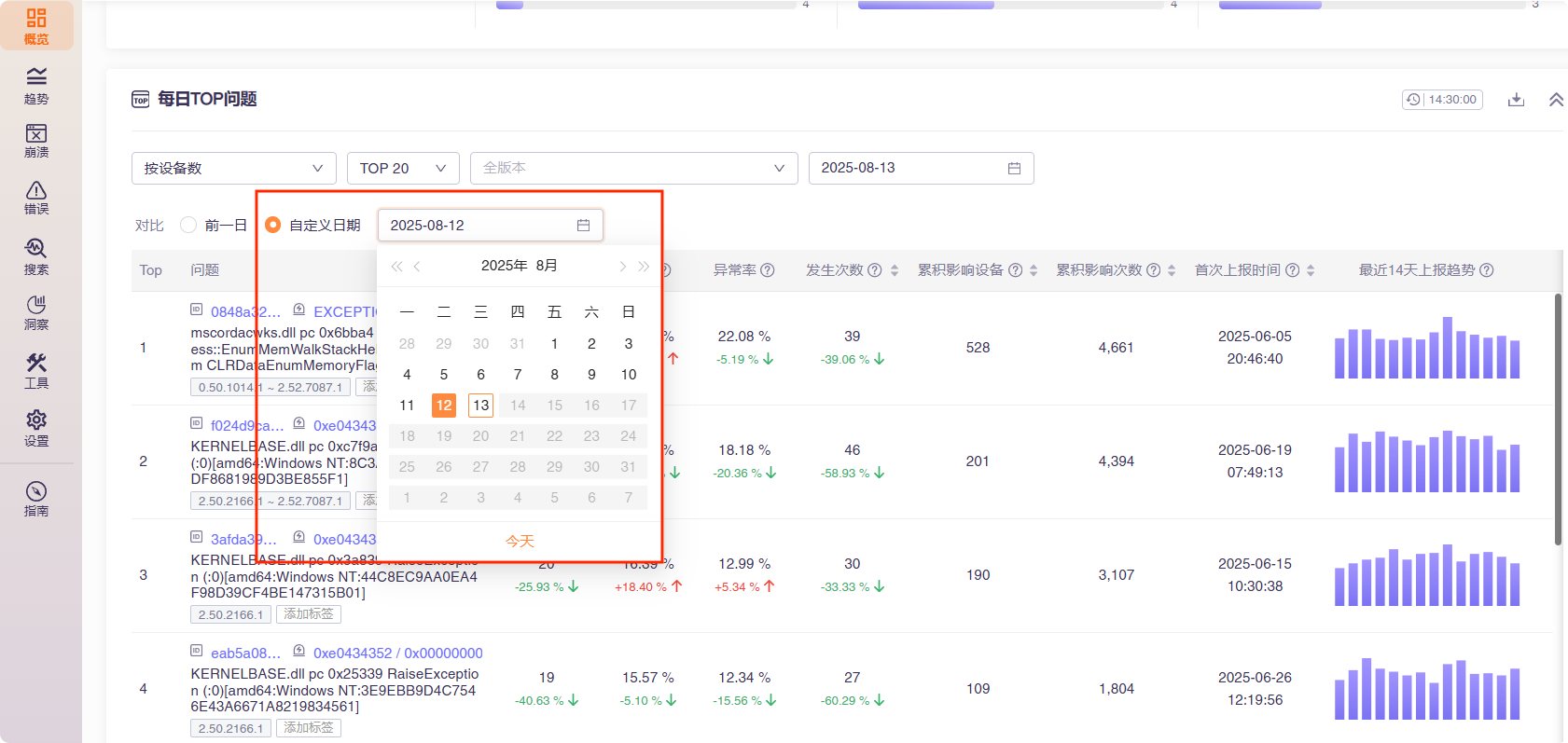Click version tag 2.50.2166.1 ~ 2.52.7087.1
Screen dimensions: 1568x743
point(271,501)
